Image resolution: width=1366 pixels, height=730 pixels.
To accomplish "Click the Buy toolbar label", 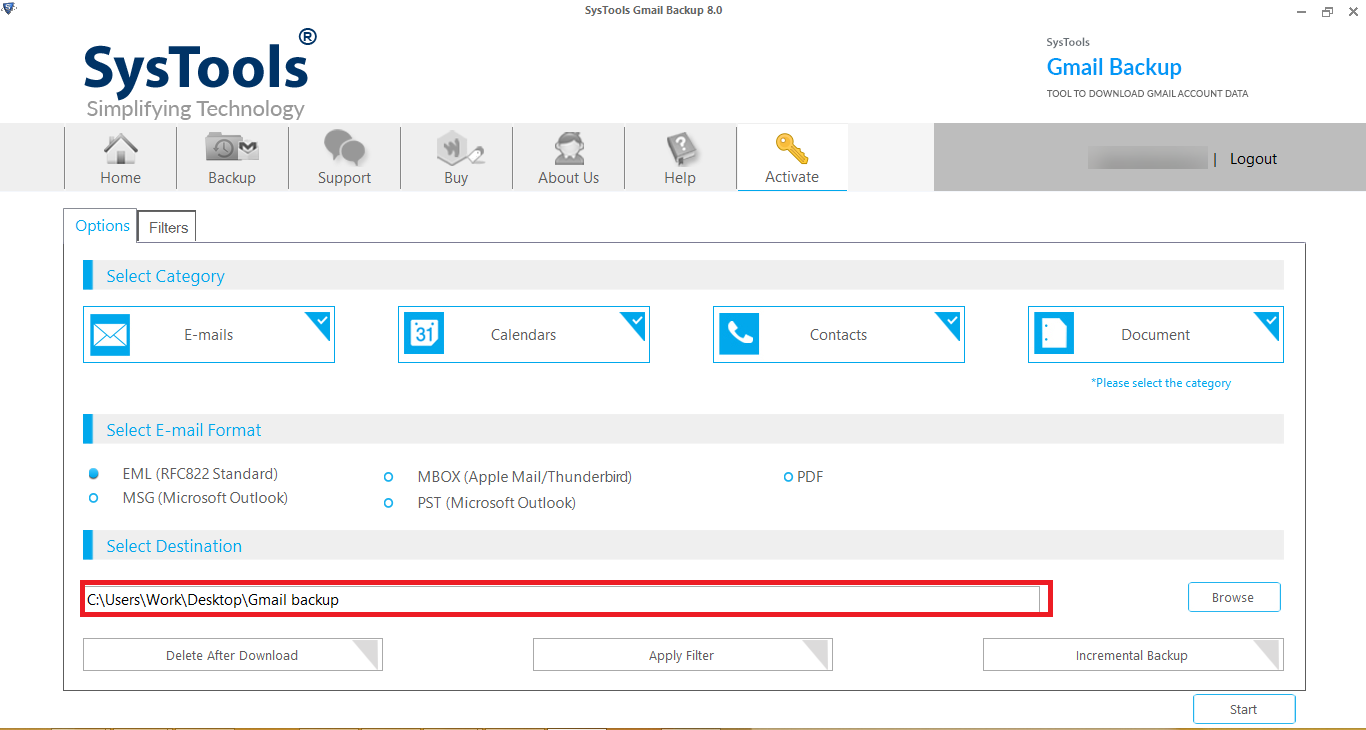I will click(456, 178).
